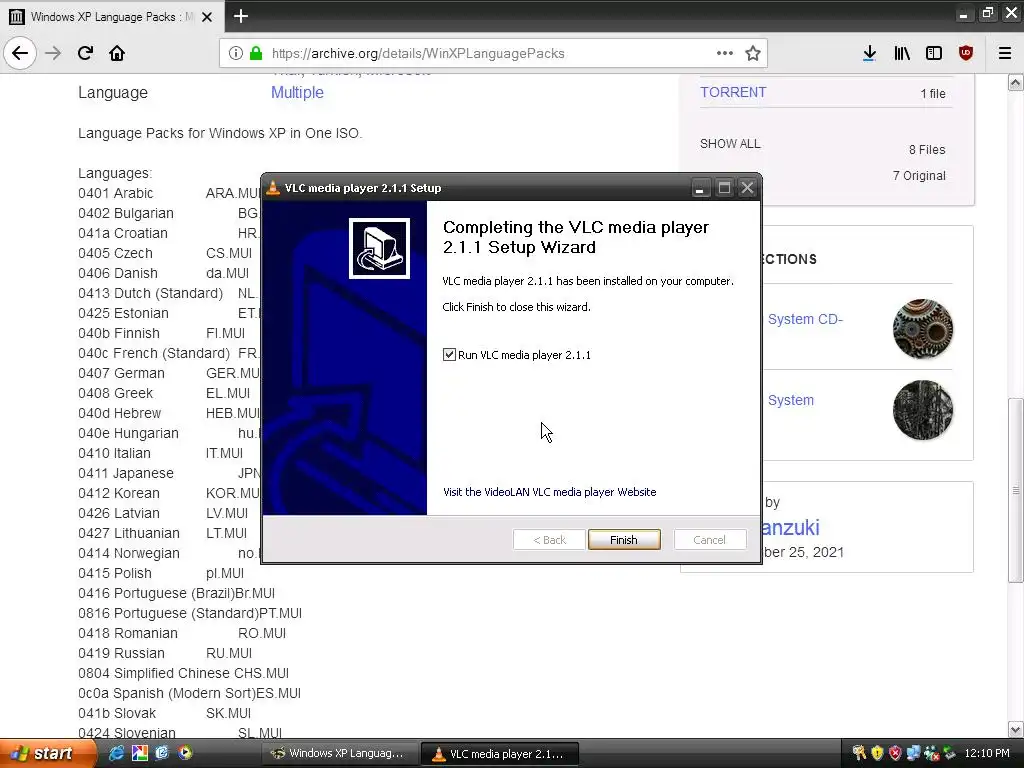The width and height of the screenshot is (1024, 768).
Task: Switch to VLC media player taskbar button
Action: 500,754
